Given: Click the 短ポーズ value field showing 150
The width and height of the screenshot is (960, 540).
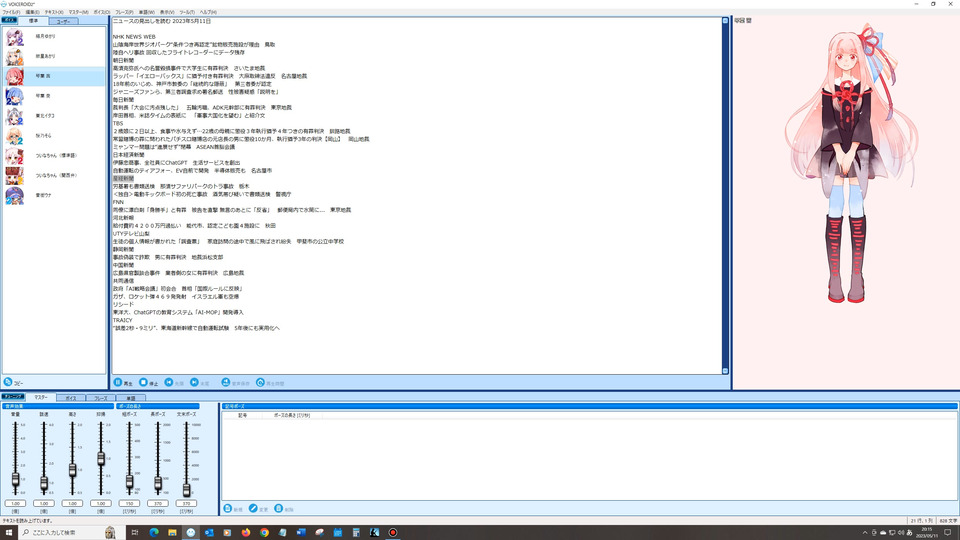Looking at the screenshot, I should click(129, 503).
